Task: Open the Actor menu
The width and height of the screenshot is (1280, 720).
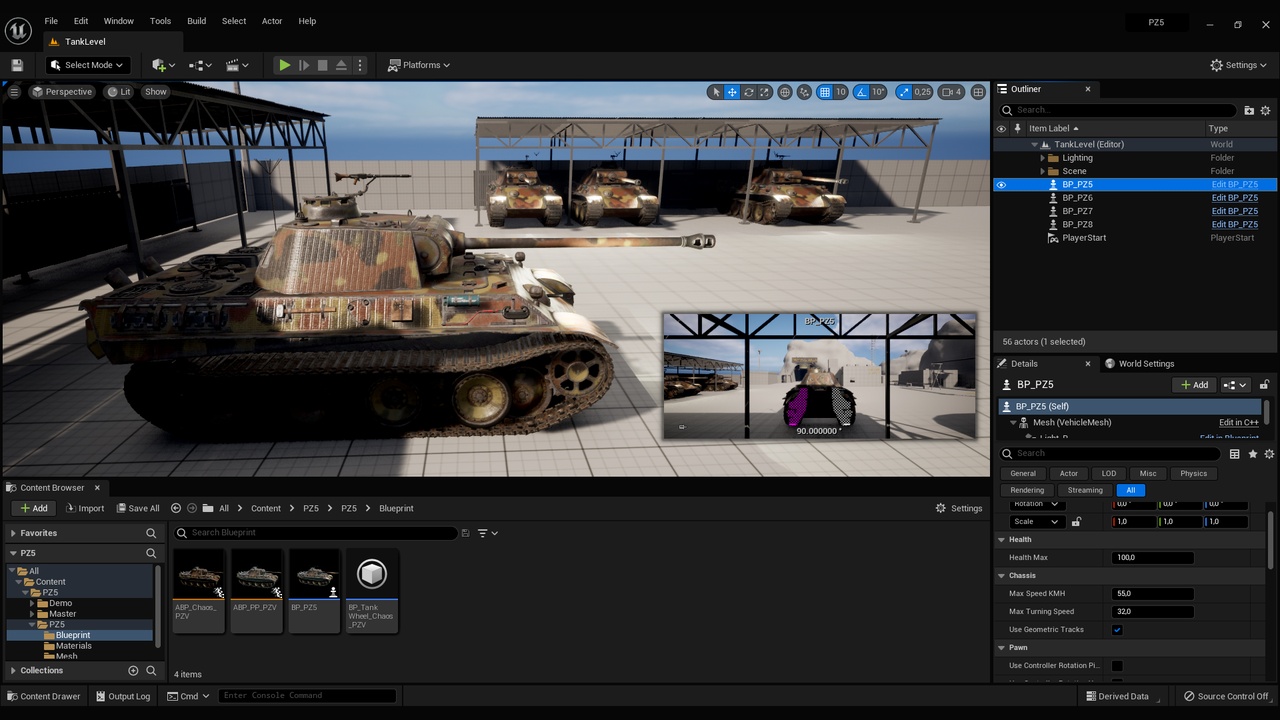Action: (272, 21)
